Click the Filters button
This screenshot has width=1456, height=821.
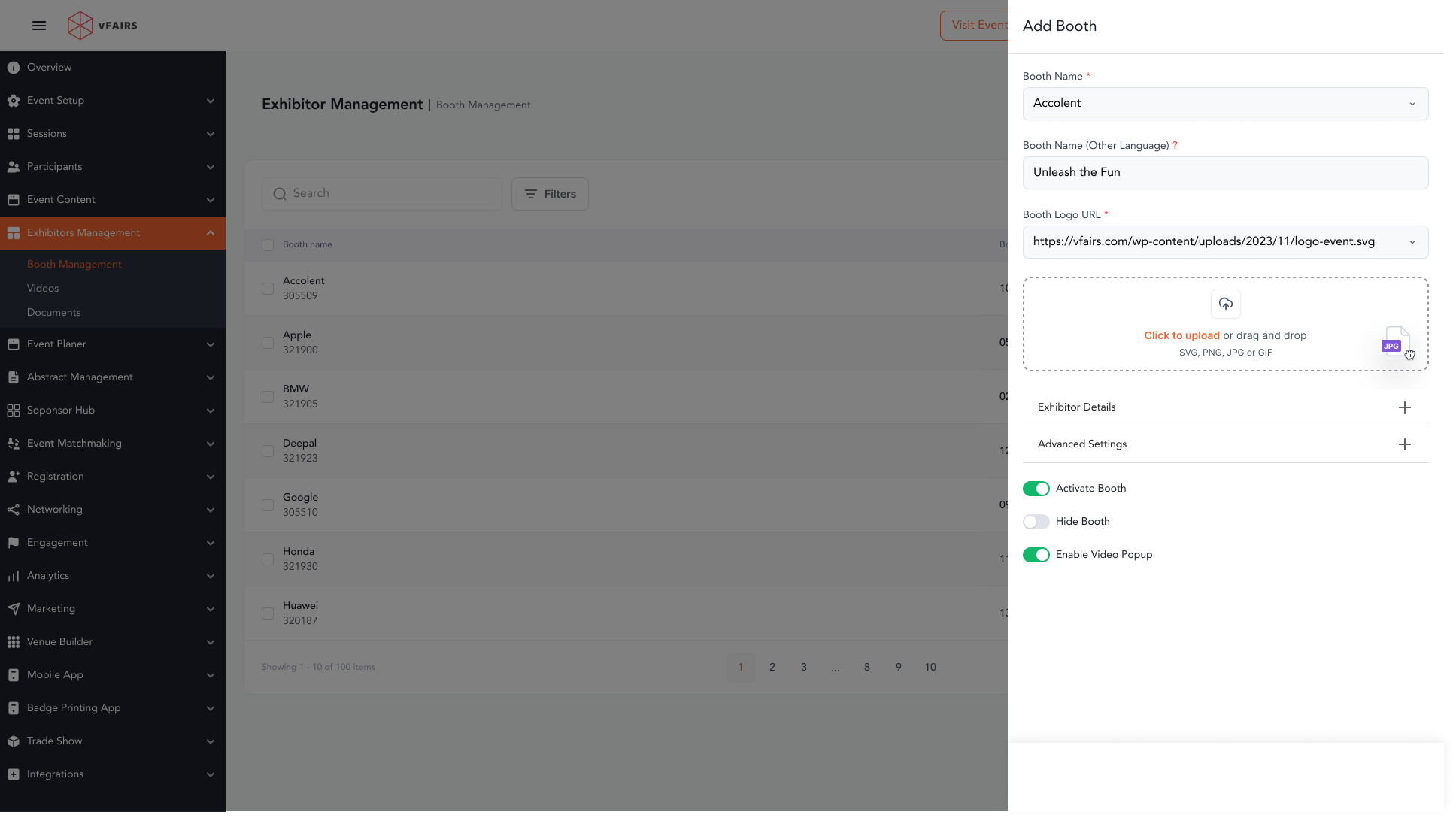[550, 194]
